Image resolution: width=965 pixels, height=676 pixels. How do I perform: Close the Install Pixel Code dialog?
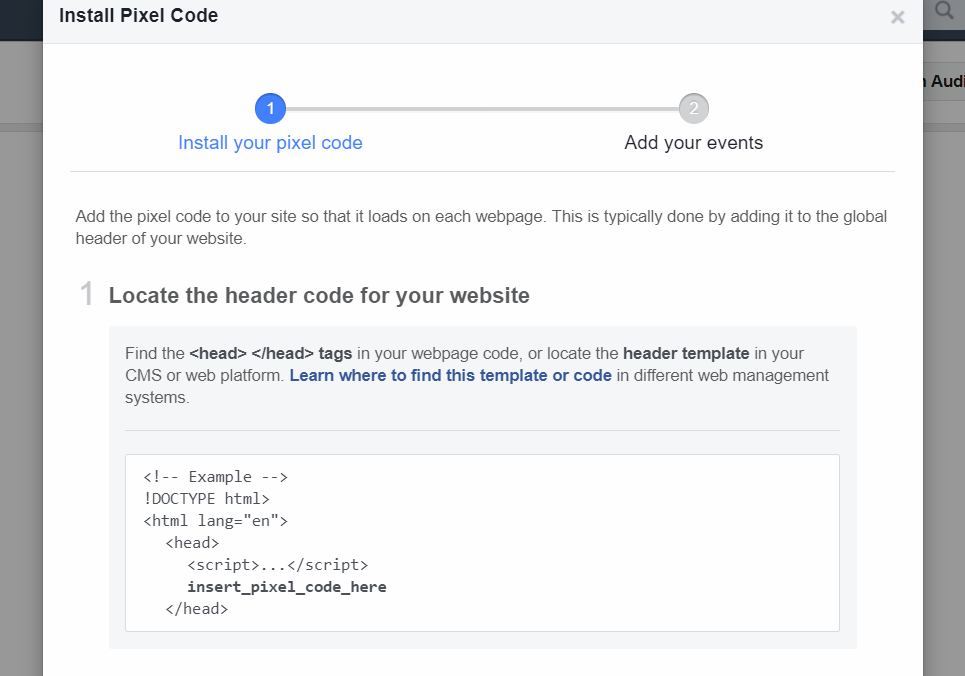pos(897,17)
